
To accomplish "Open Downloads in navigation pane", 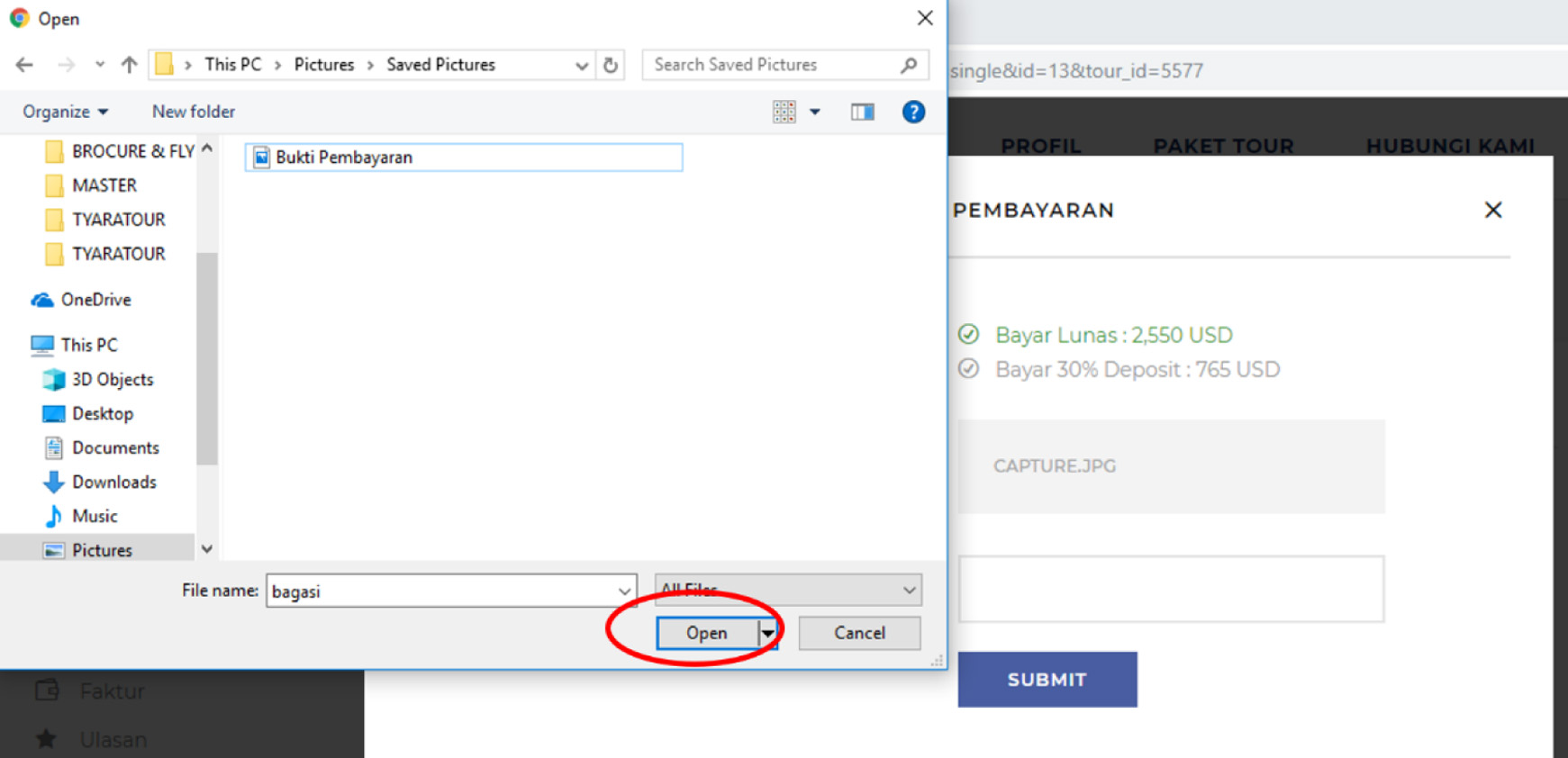I will coord(113,482).
